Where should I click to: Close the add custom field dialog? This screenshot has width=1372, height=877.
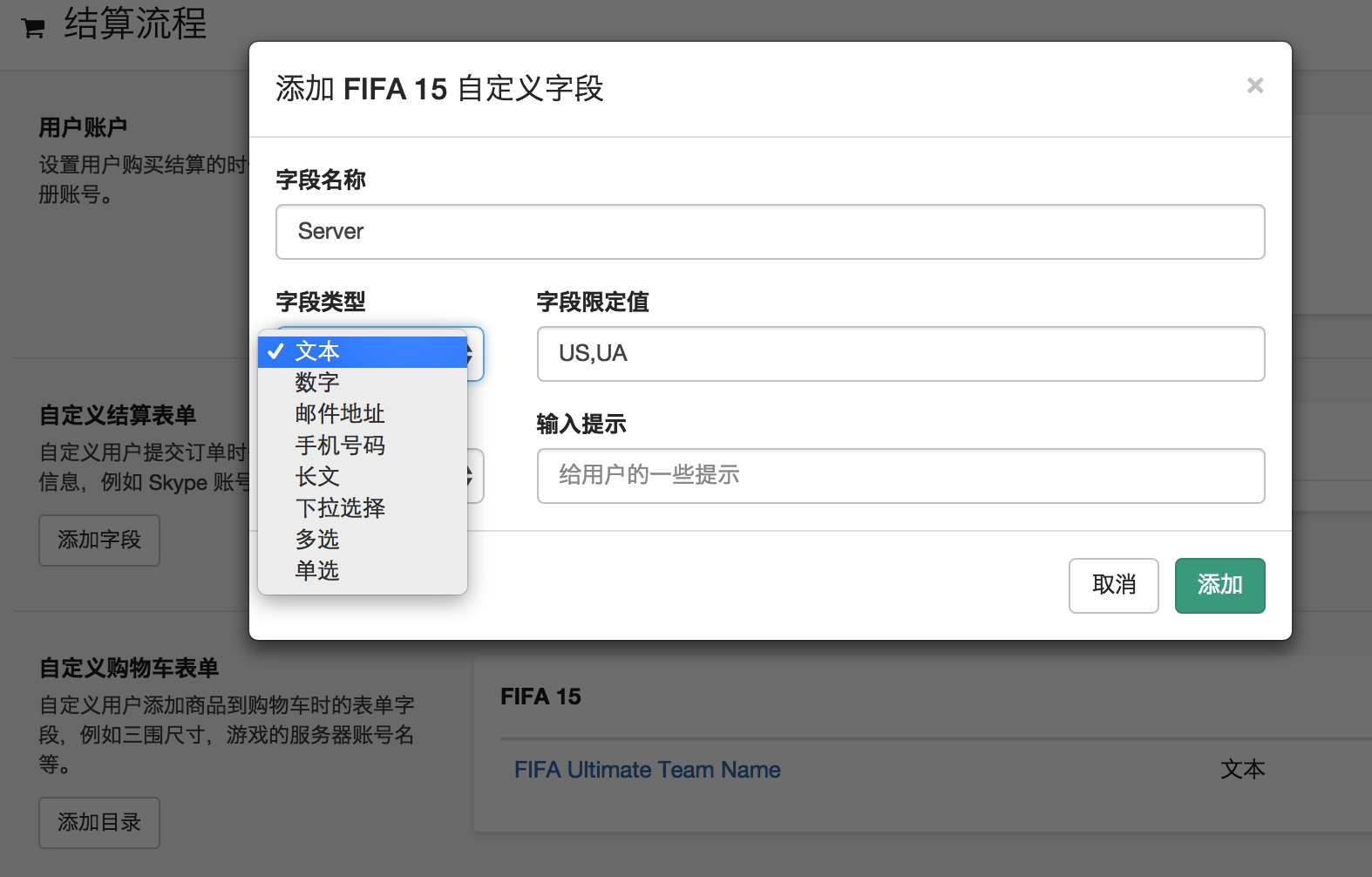click(x=1254, y=85)
